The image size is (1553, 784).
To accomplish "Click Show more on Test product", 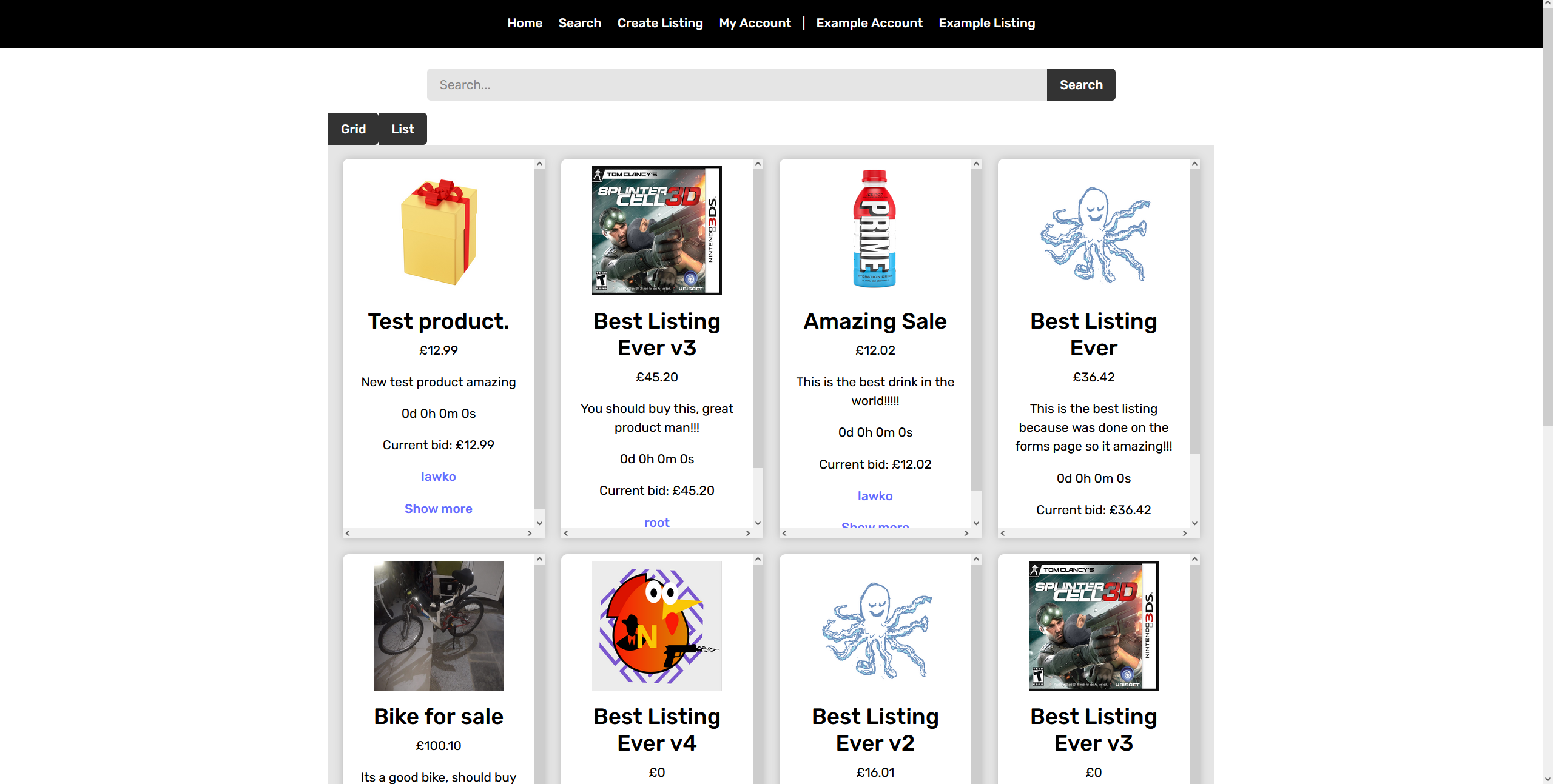I will click(438, 509).
